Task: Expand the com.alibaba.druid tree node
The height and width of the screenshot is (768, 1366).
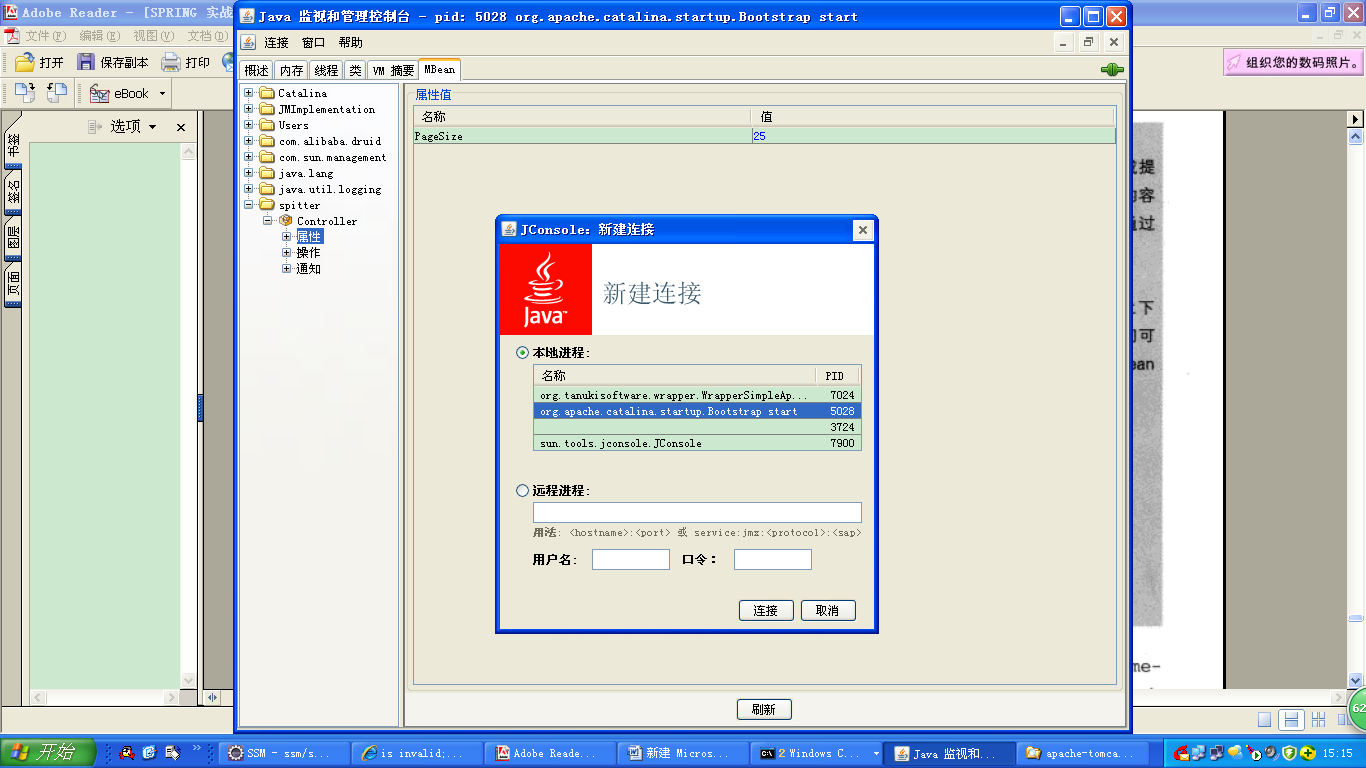Action: 249,141
